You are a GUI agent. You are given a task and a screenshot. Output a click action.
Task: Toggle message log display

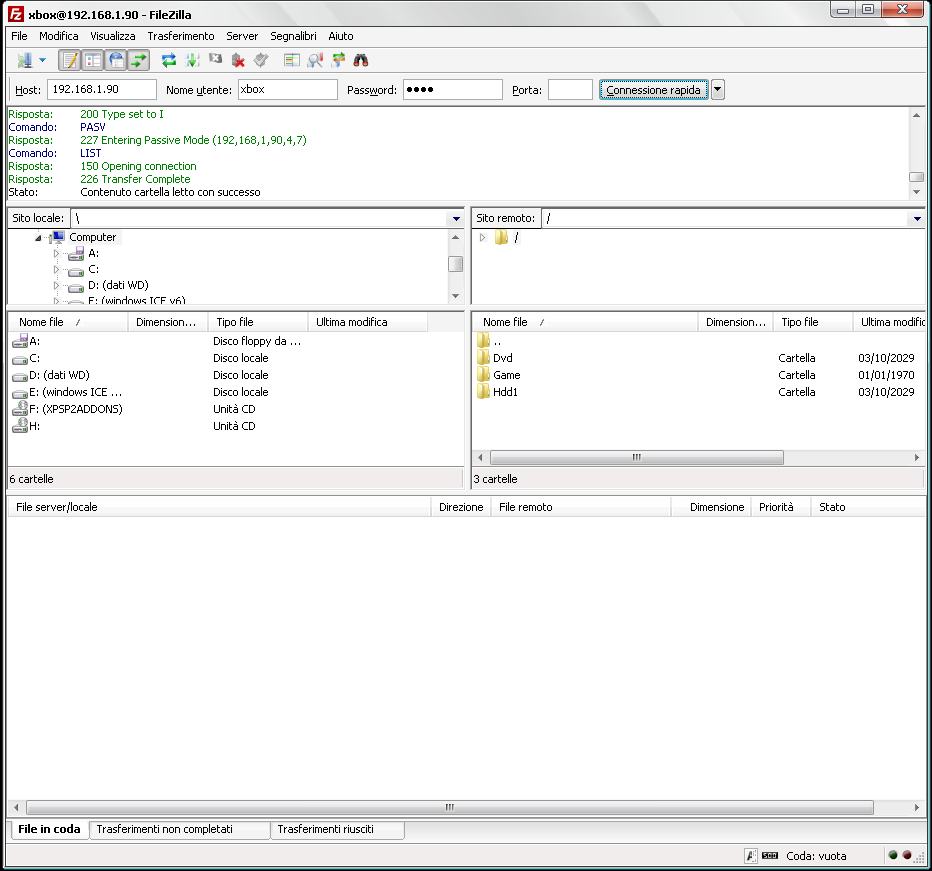(70, 60)
